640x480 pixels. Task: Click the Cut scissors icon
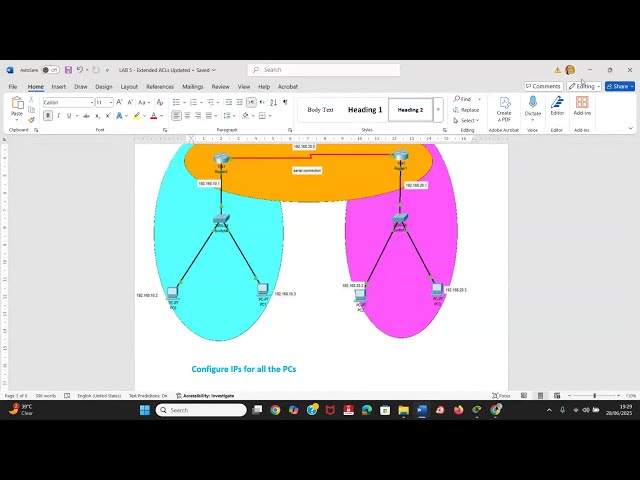pyautogui.click(x=31, y=100)
